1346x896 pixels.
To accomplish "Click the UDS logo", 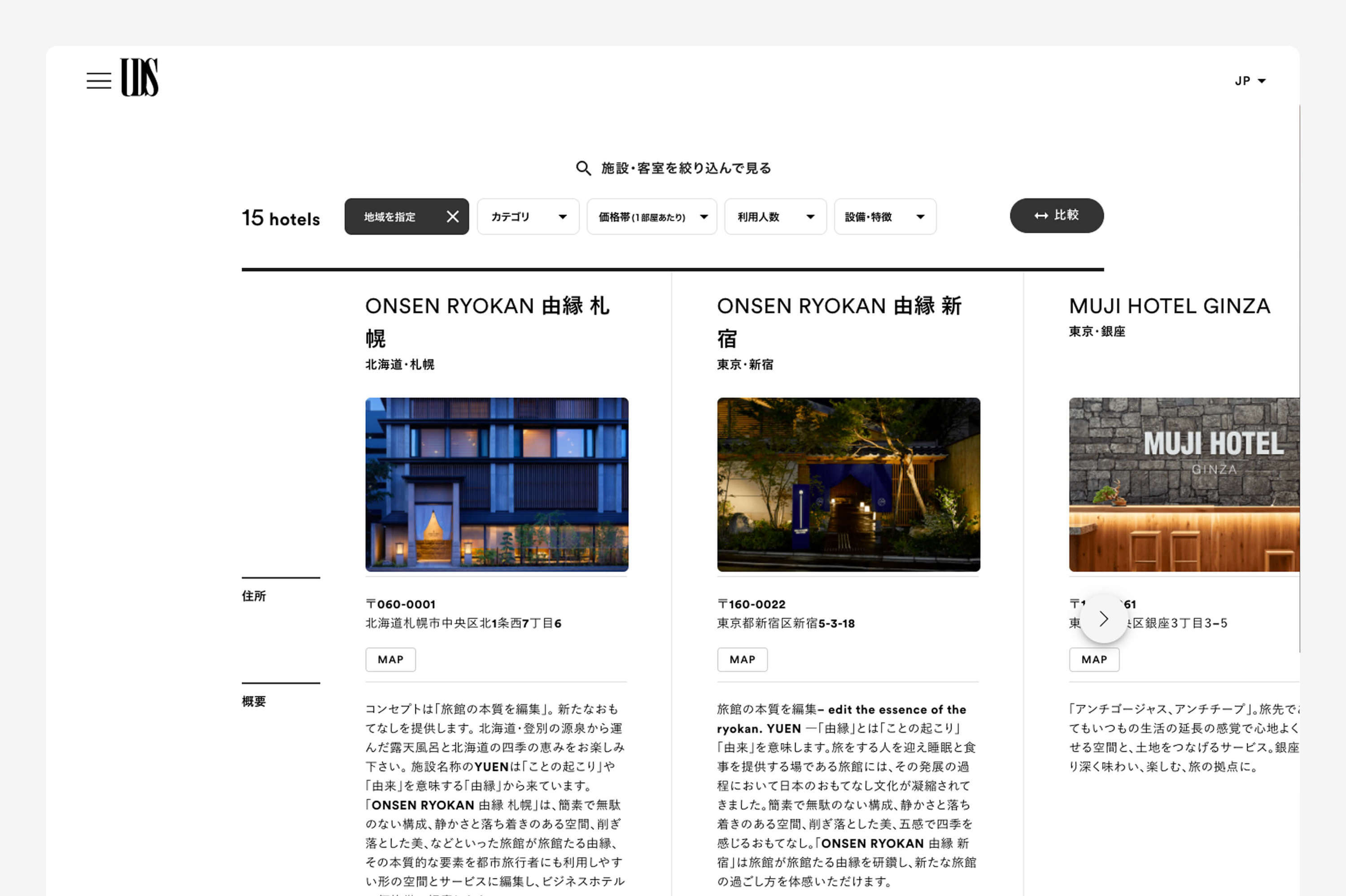I will (x=139, y=77).
